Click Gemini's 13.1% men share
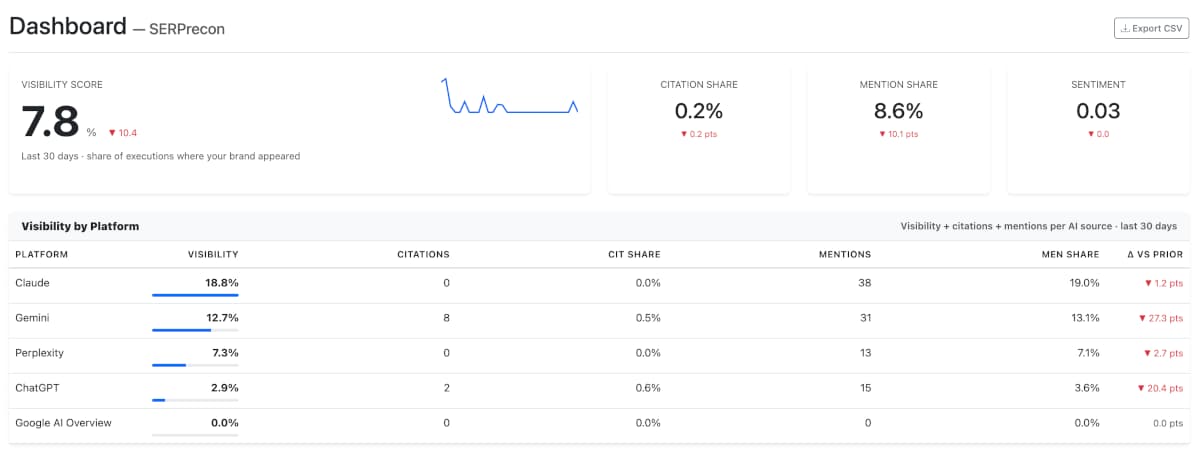This screenshot has width=1200, height=449. [x=1085, y=318]
